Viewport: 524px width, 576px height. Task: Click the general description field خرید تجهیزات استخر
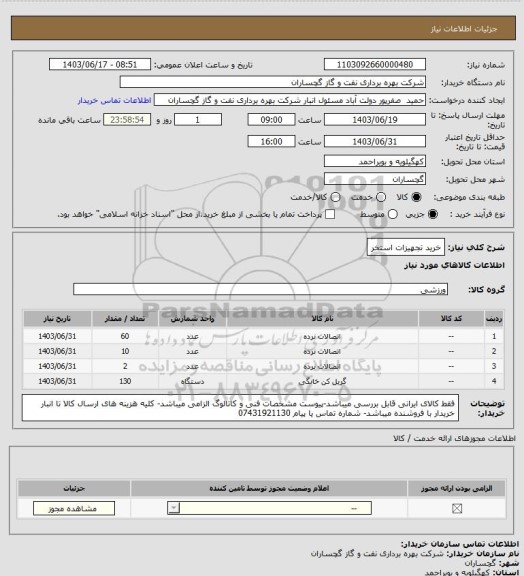(x=406, y=248)
